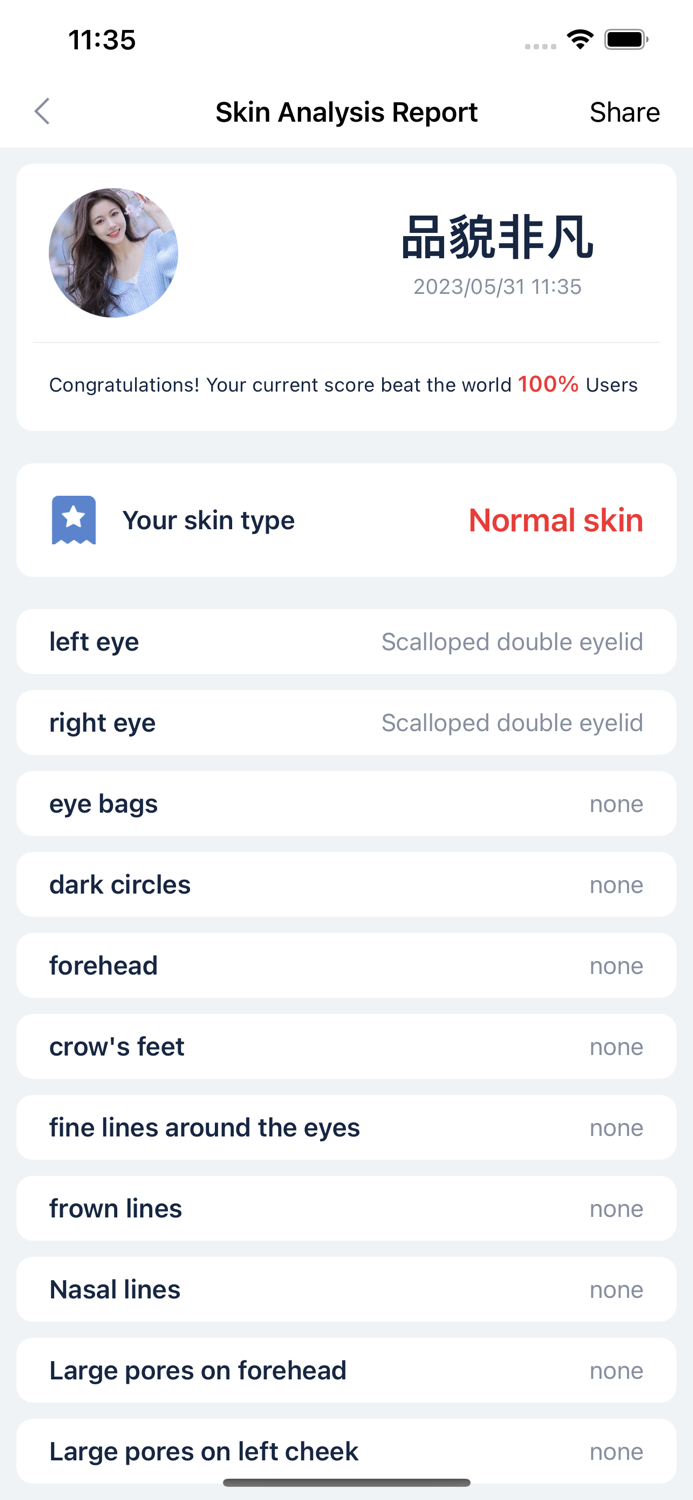Open the forehead analysis row
Viewport: 693px width, 1500px height.
click(346, 965)
